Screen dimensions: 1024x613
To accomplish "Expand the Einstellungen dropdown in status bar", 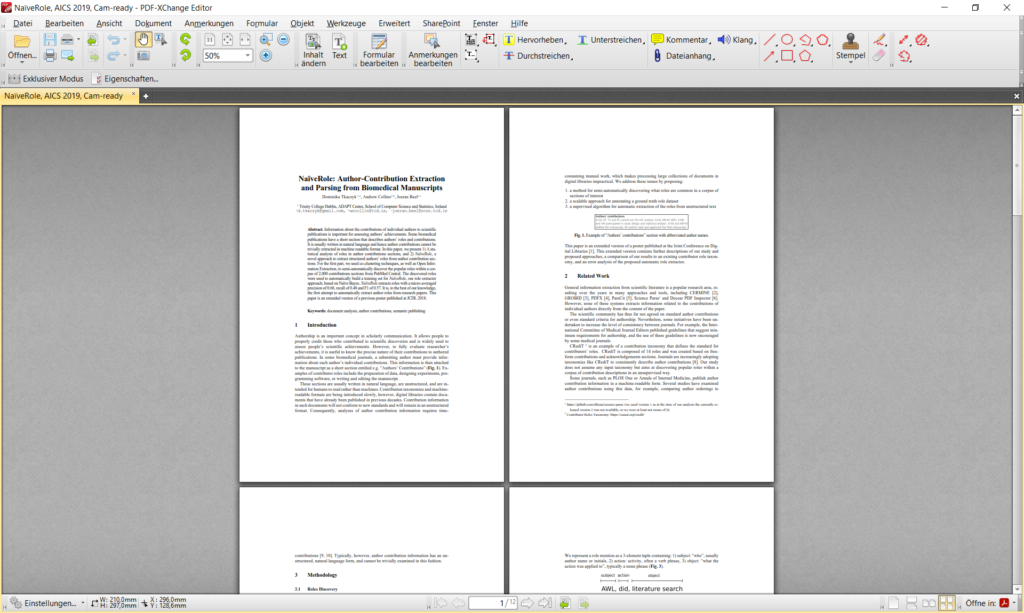I will pos(82,603).
